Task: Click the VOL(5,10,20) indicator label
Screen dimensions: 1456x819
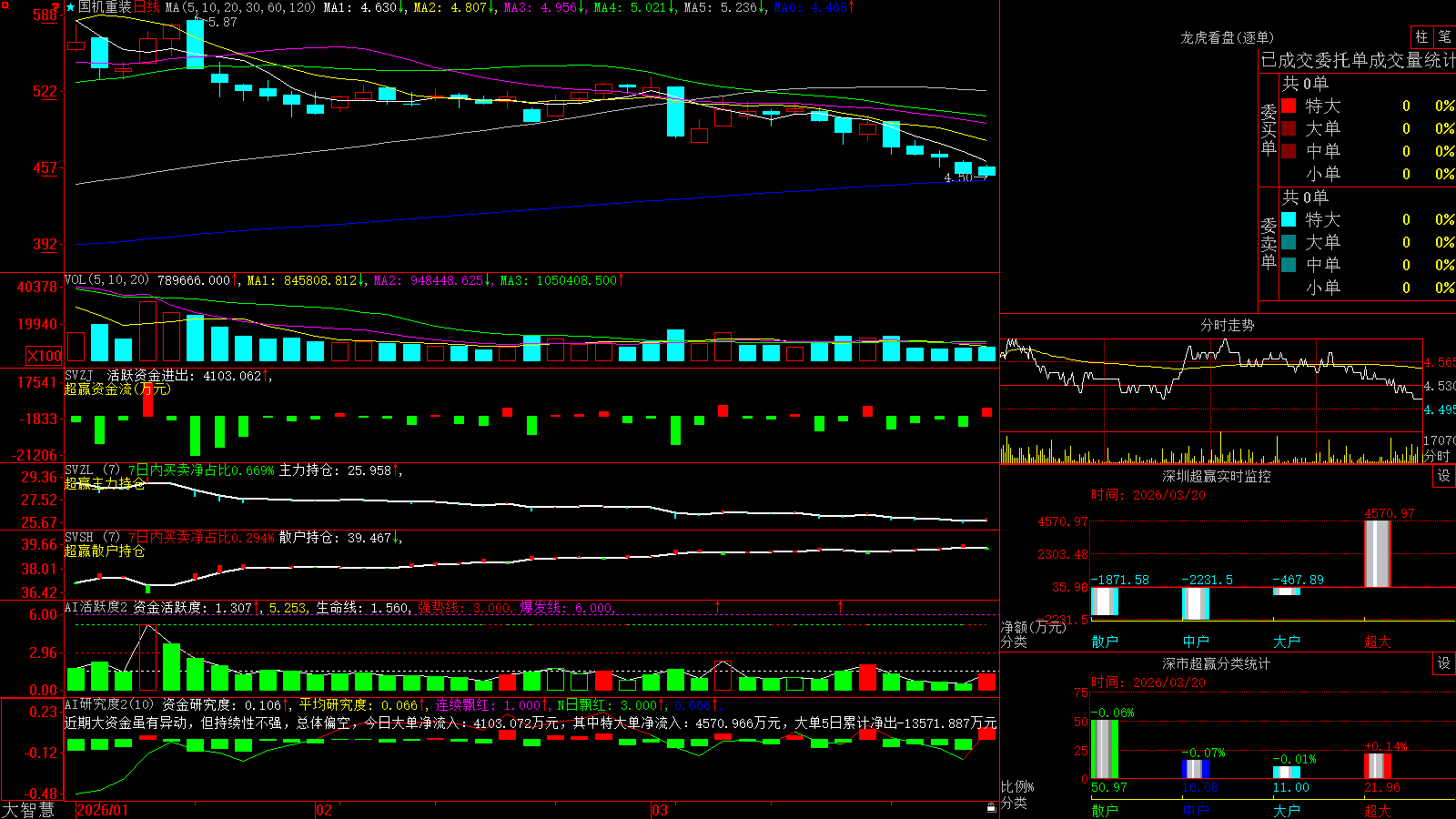Action: point(106,280)
